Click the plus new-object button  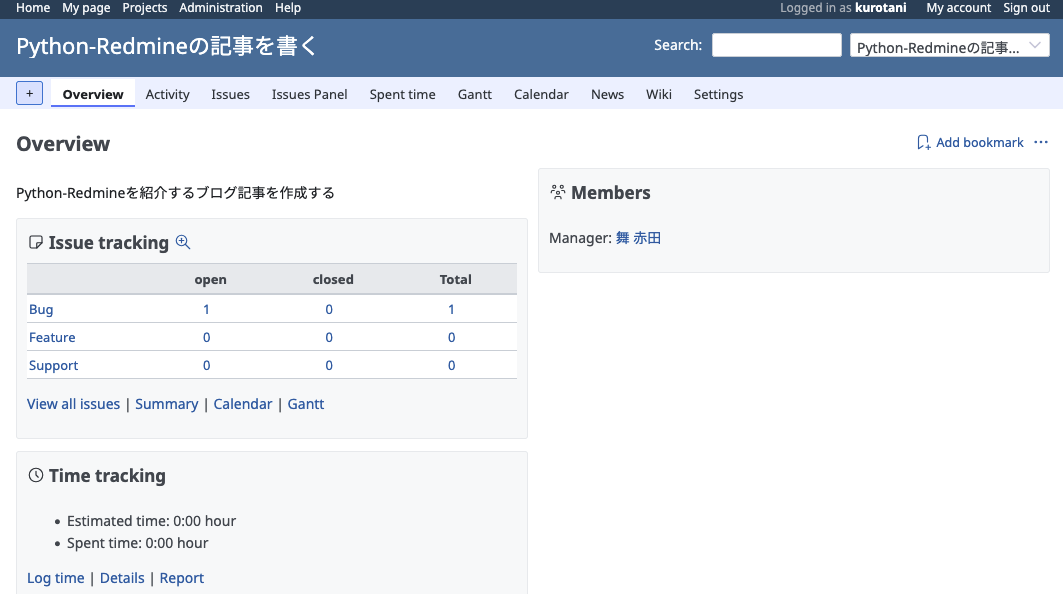click(x=29, y=94)
